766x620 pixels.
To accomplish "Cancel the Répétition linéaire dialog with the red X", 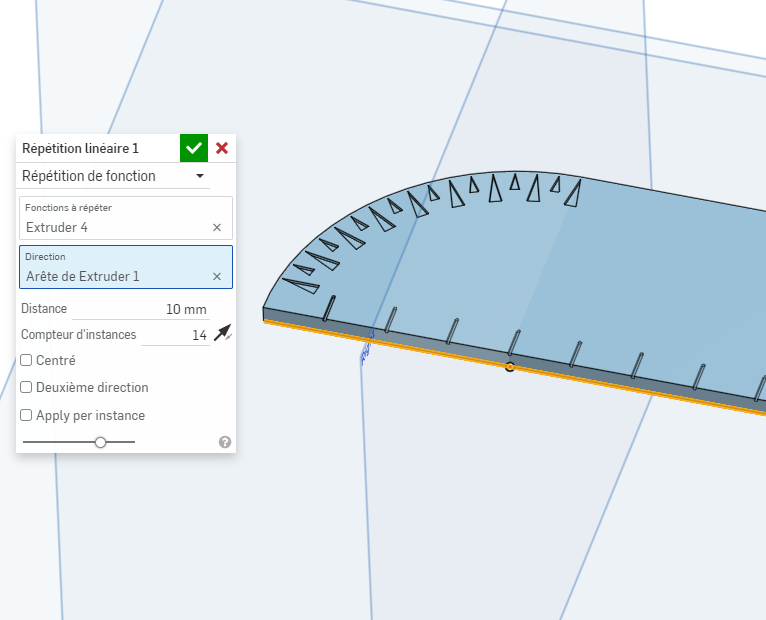I will pyautogui.click(x=222, y=148).
